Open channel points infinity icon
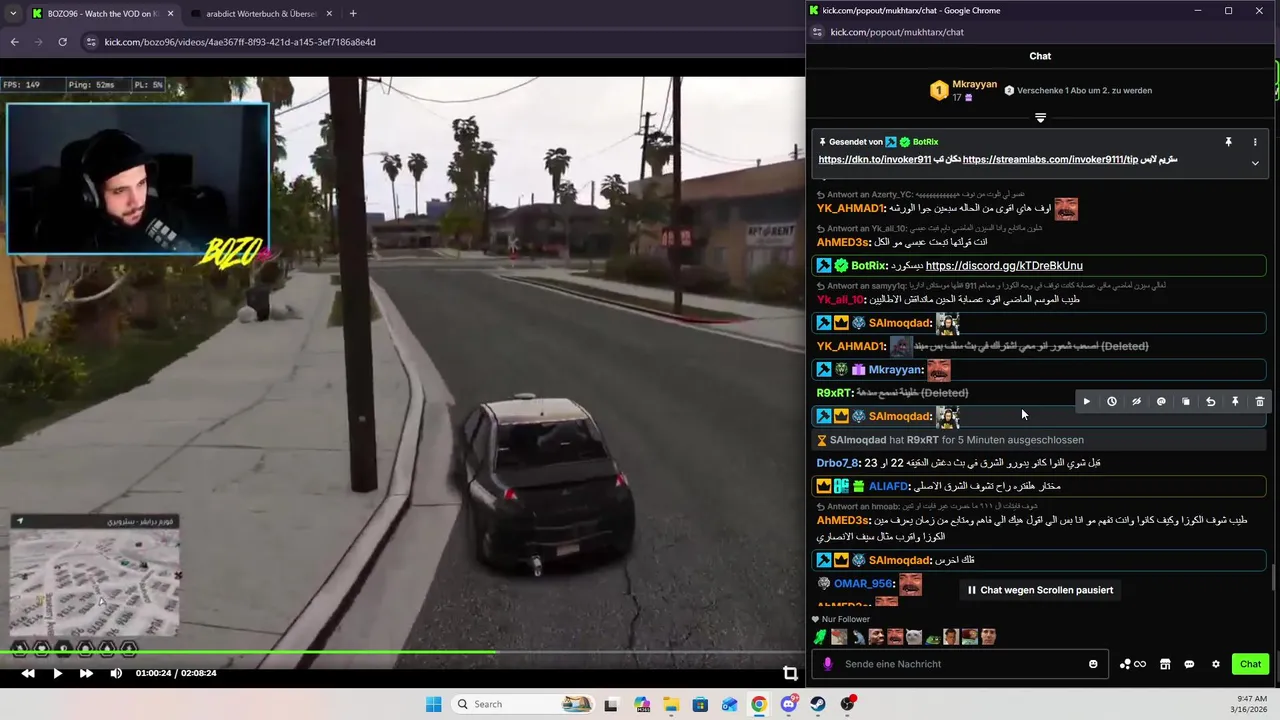This screenshot has width=1280, height=720. [x=1133, y=664]
